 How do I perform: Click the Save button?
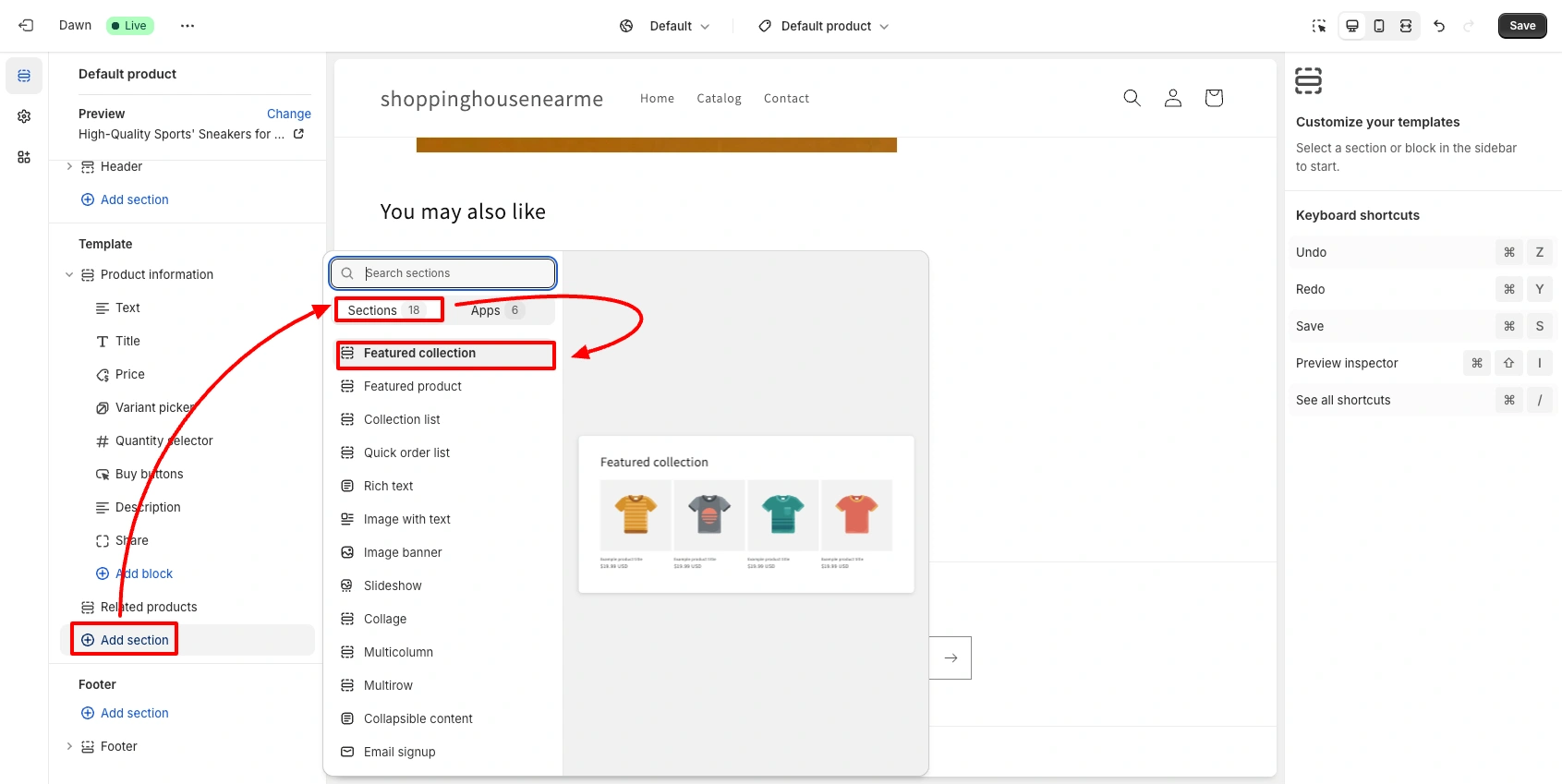click(1522, 26)
